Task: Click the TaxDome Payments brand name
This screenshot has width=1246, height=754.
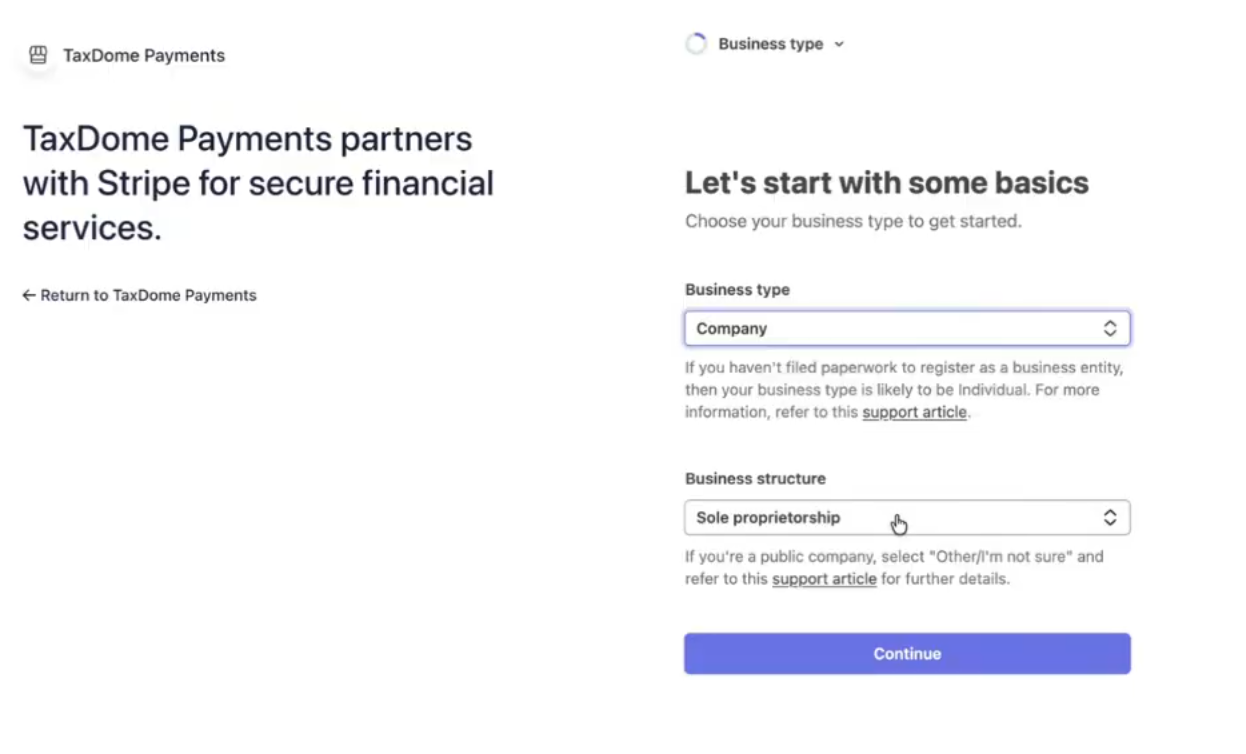Action: pyautogui.click(x=144, y=56)
